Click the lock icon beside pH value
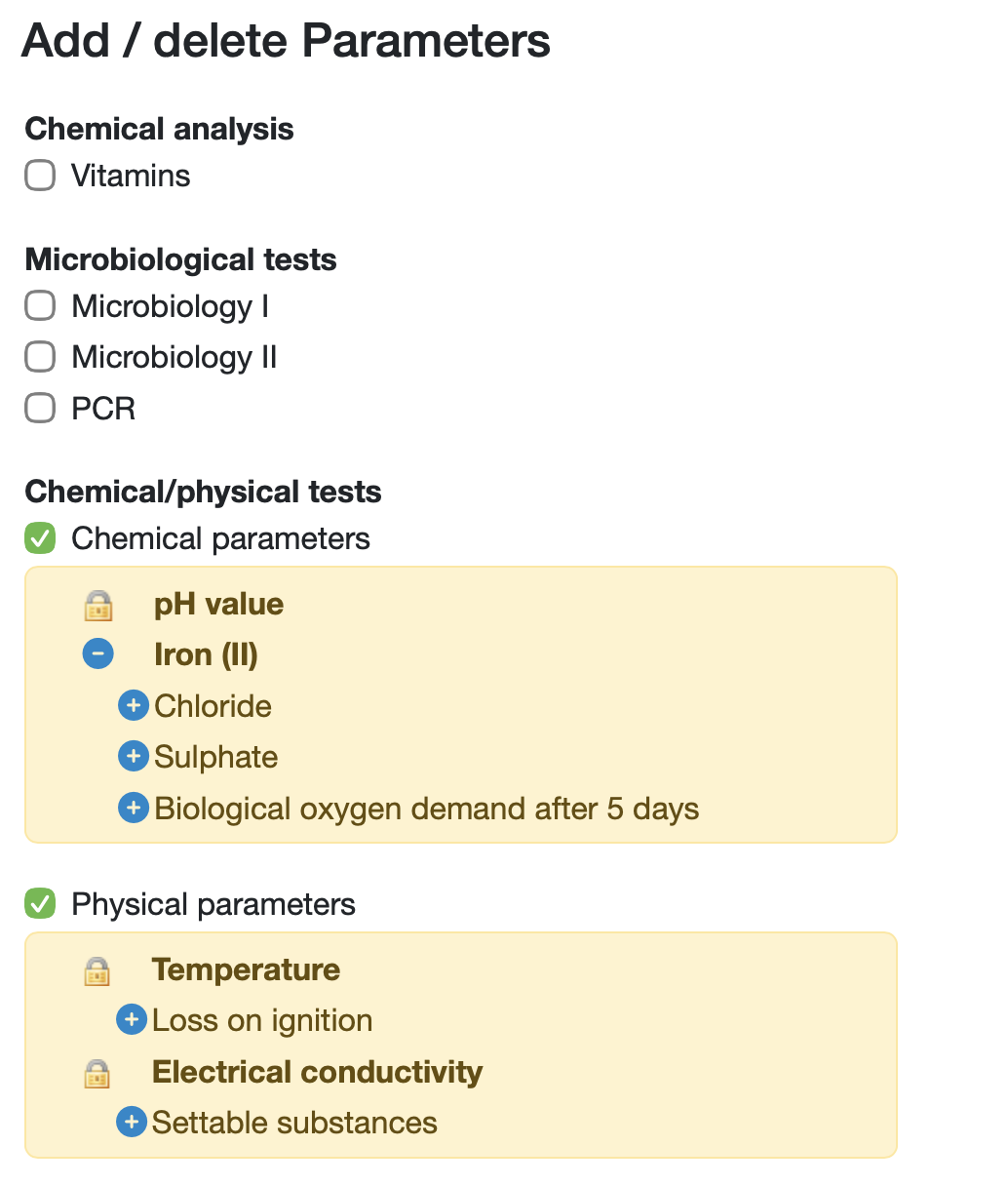The height and width of the screenshot is (1186, 1008). coord(98,606)
